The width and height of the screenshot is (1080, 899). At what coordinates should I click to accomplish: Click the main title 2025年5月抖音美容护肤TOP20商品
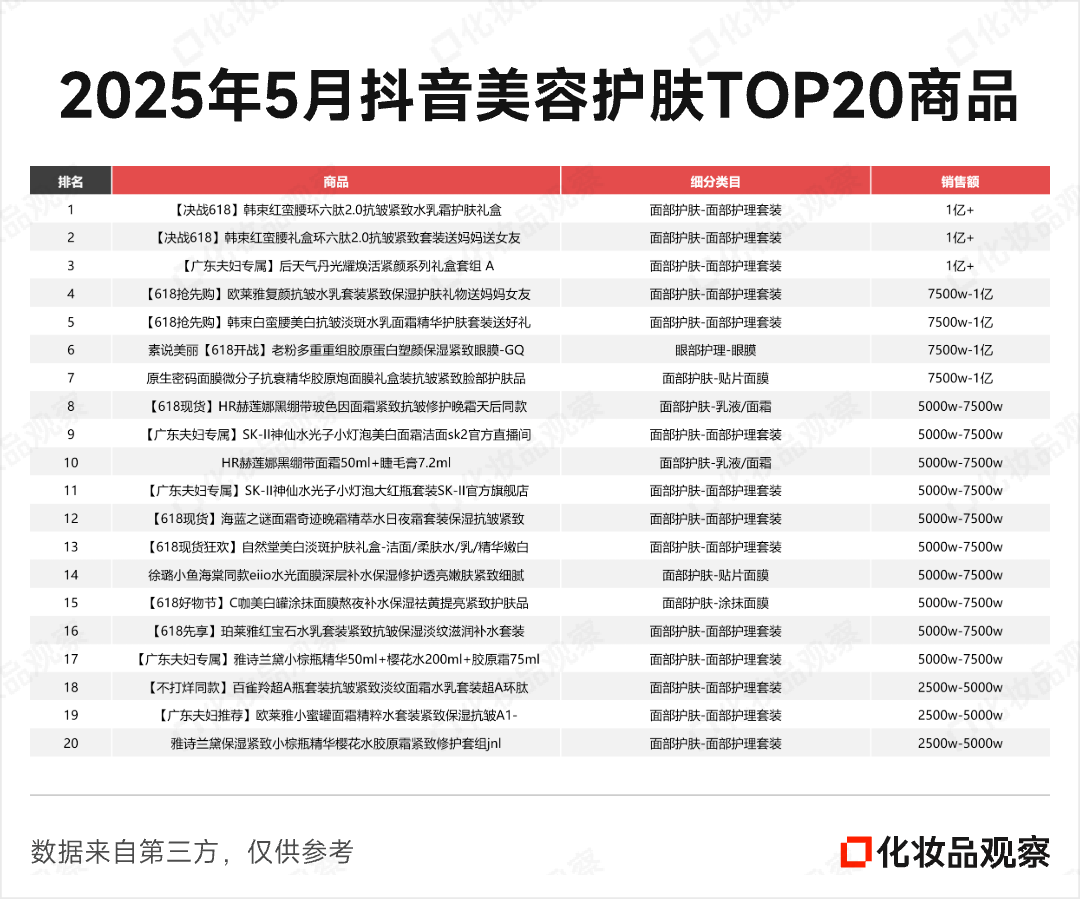[x=539, y=96]
